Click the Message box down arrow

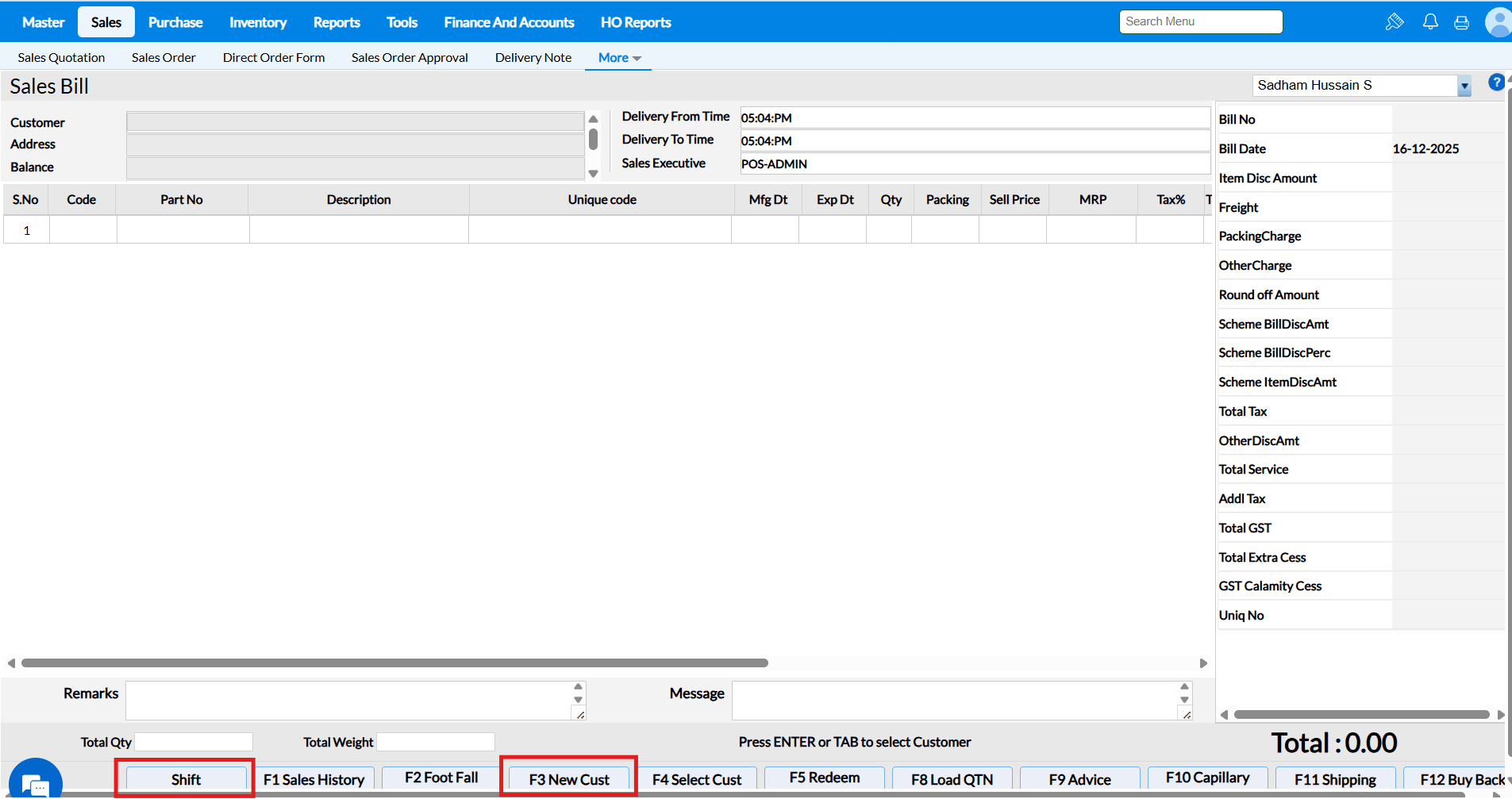[1184, 700]
